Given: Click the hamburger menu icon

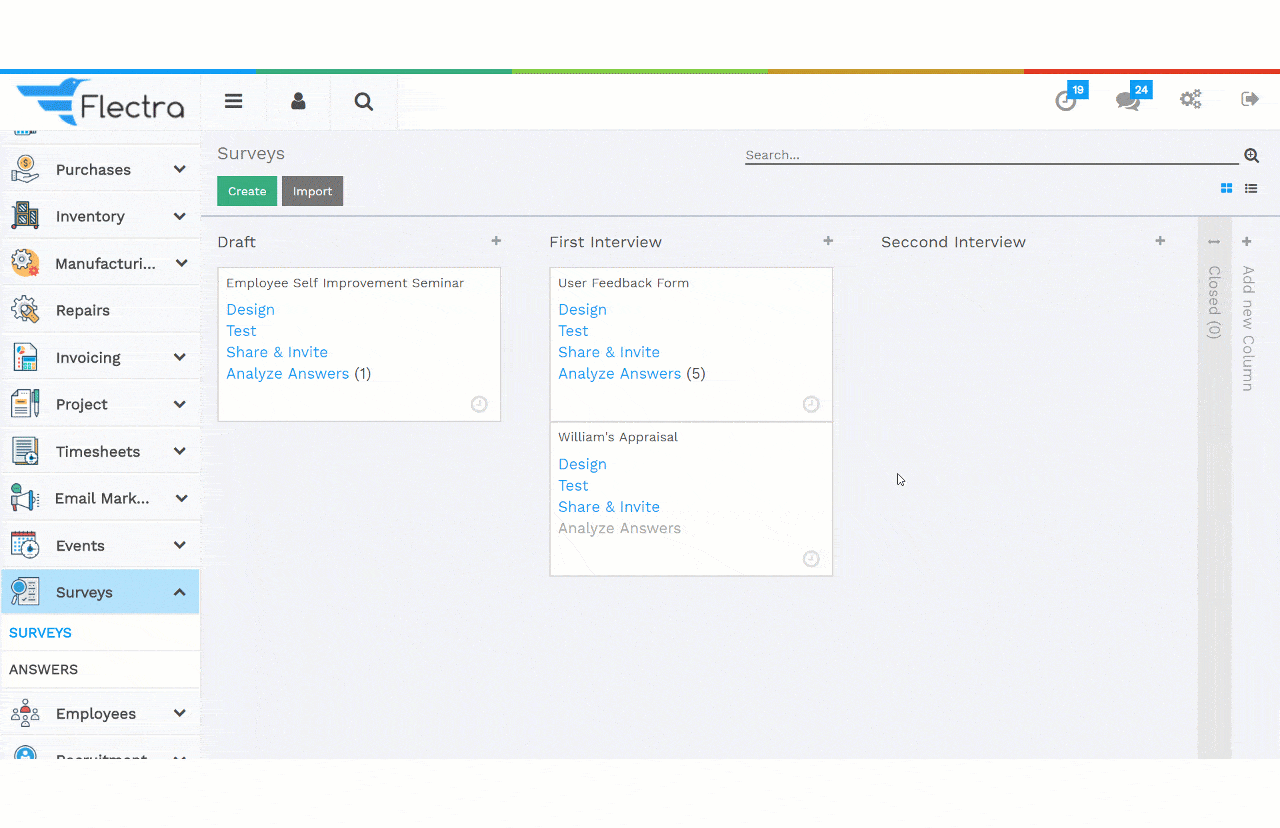Looking at the screenshot, I should [x=233, y=101].
